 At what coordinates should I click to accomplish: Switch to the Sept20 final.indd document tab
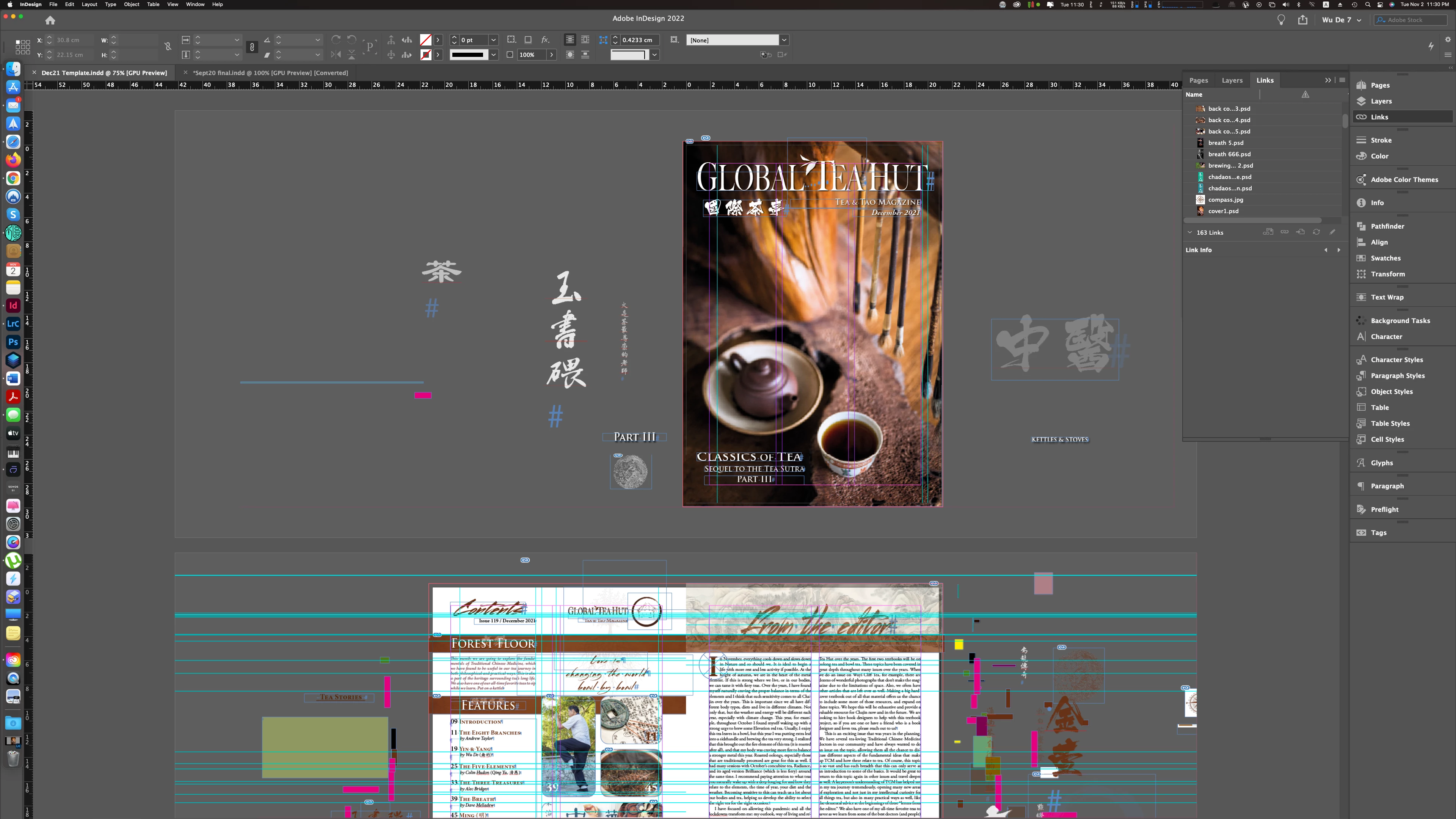270,73
